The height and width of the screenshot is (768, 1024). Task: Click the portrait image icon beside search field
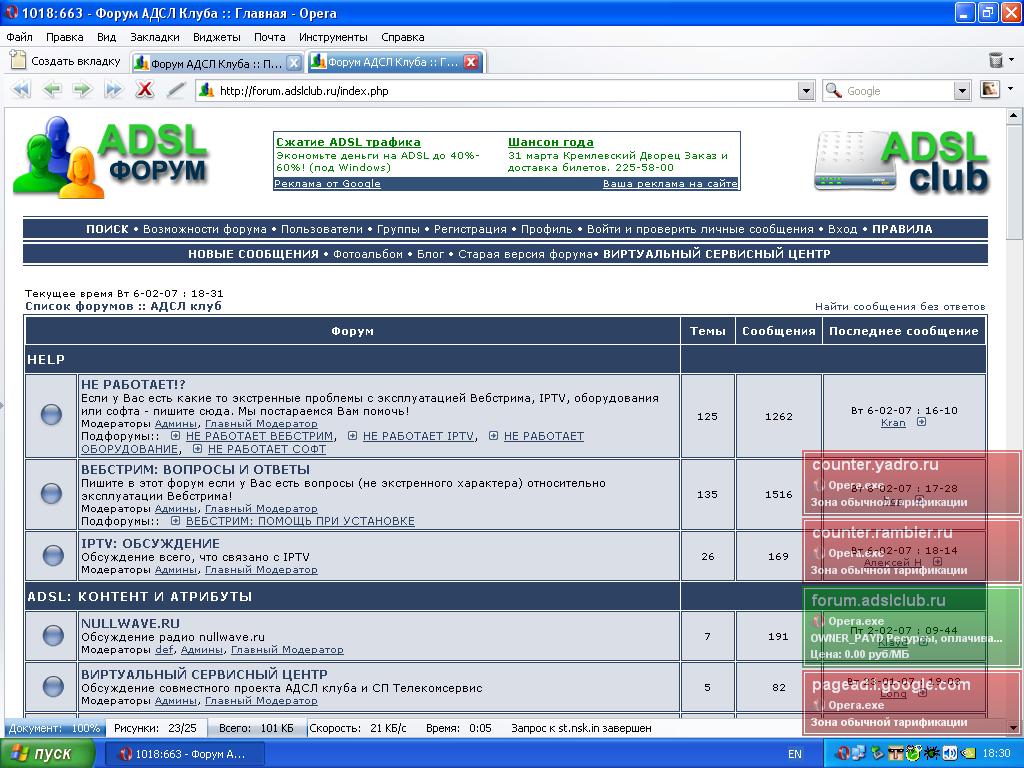(990, 89)
